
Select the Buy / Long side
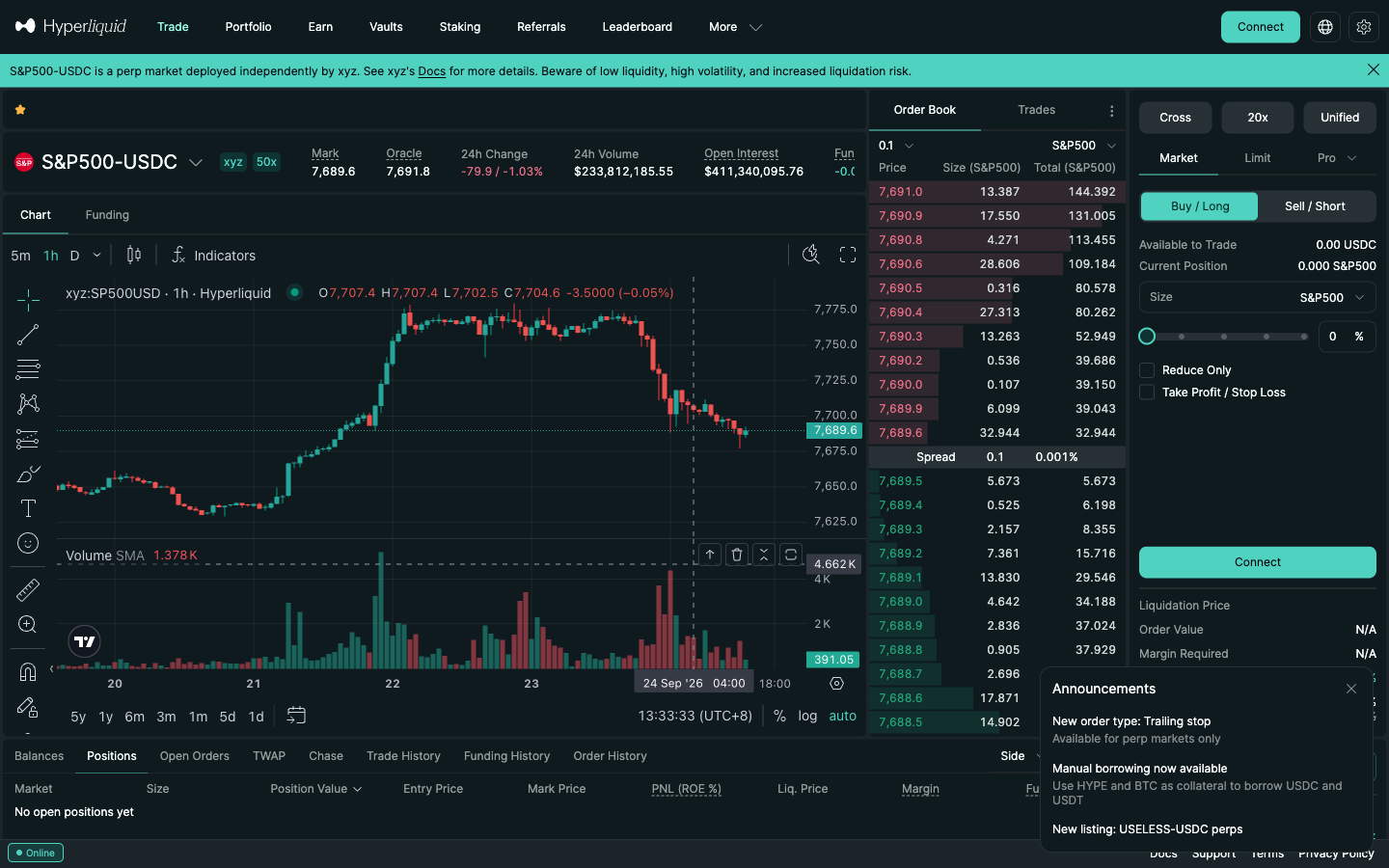click(x=1200, y=206)
